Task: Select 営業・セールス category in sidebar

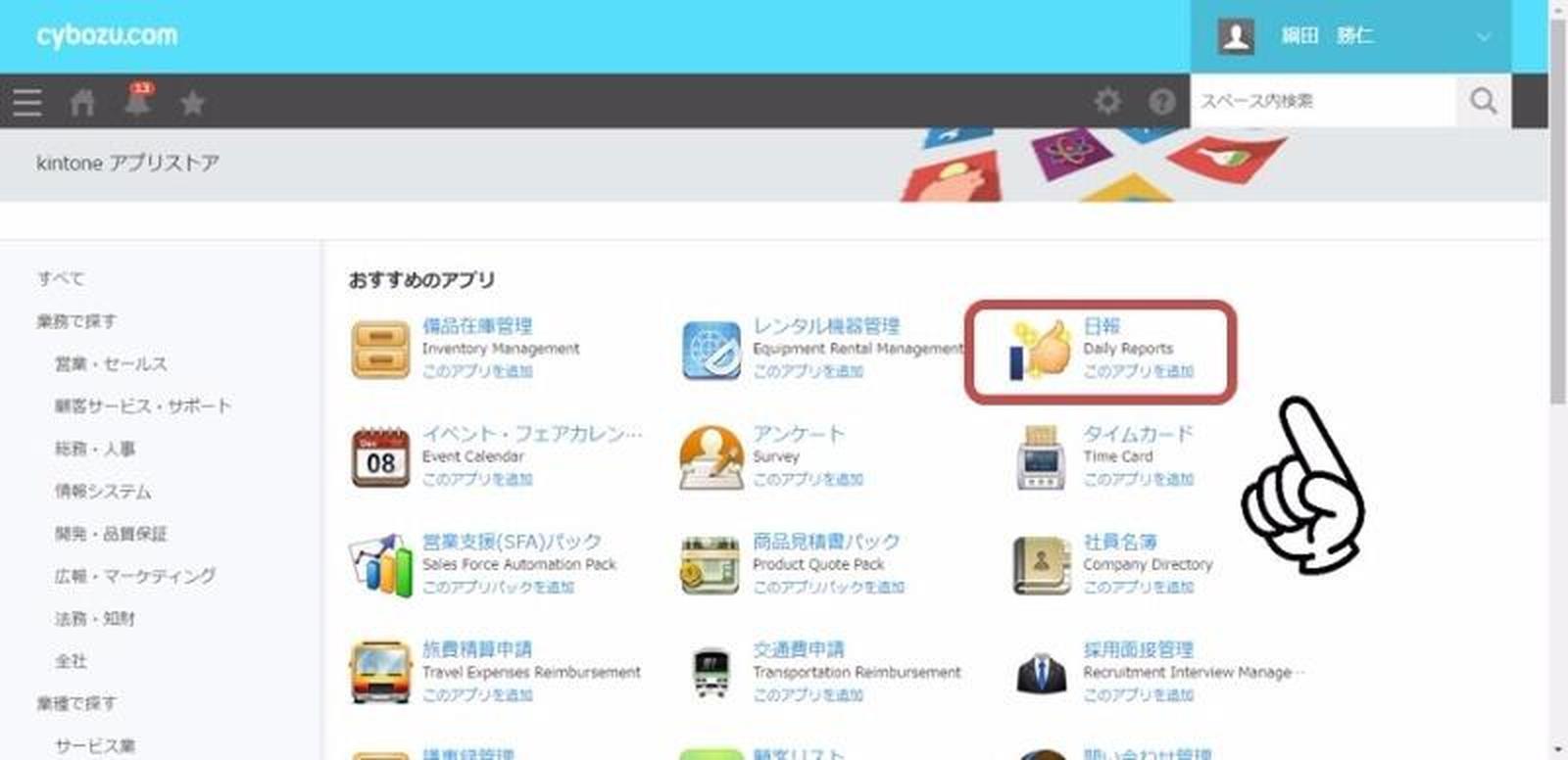Action: coord(111,363)
